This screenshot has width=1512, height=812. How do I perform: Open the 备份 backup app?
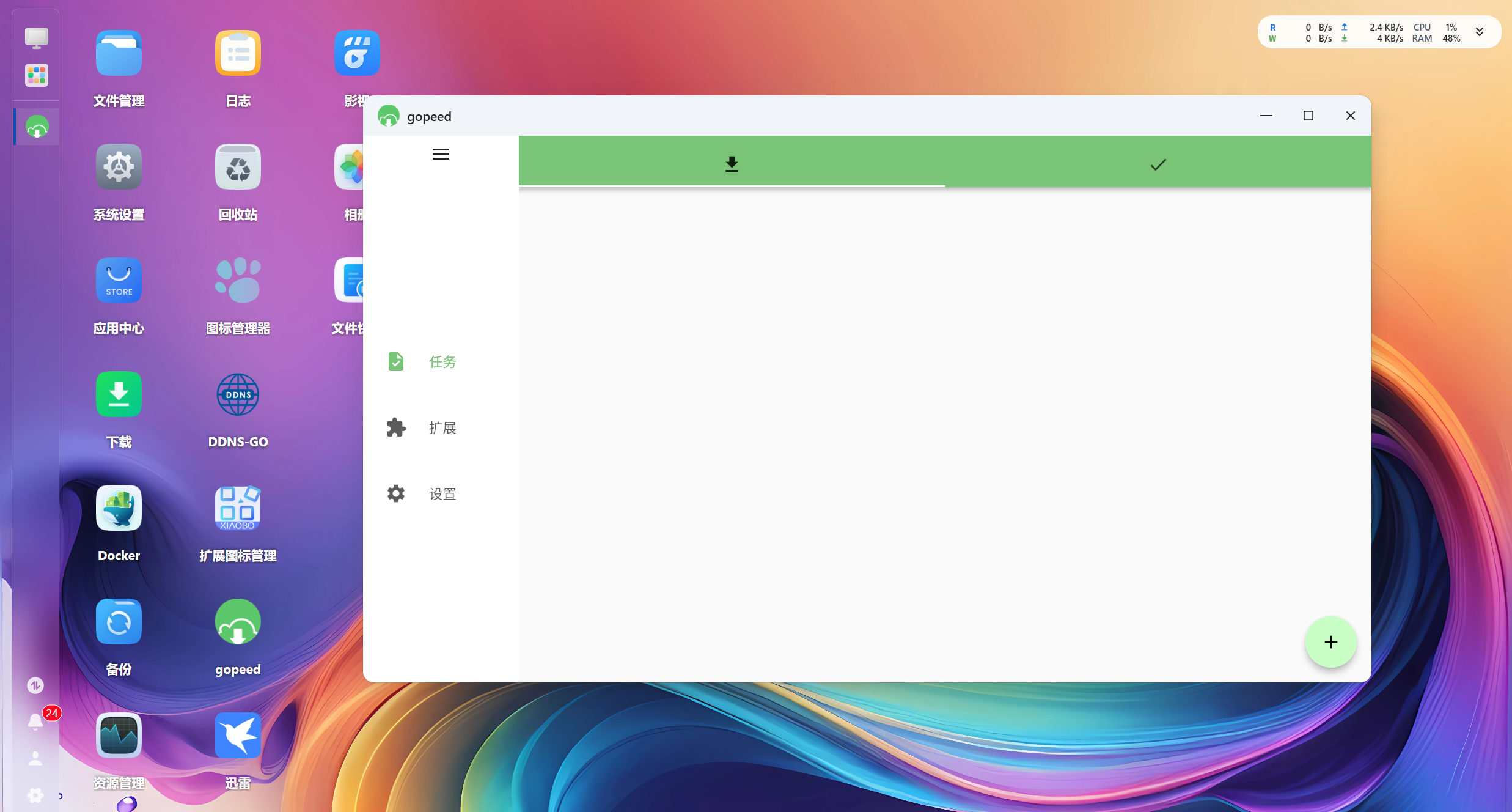point(119,622)
